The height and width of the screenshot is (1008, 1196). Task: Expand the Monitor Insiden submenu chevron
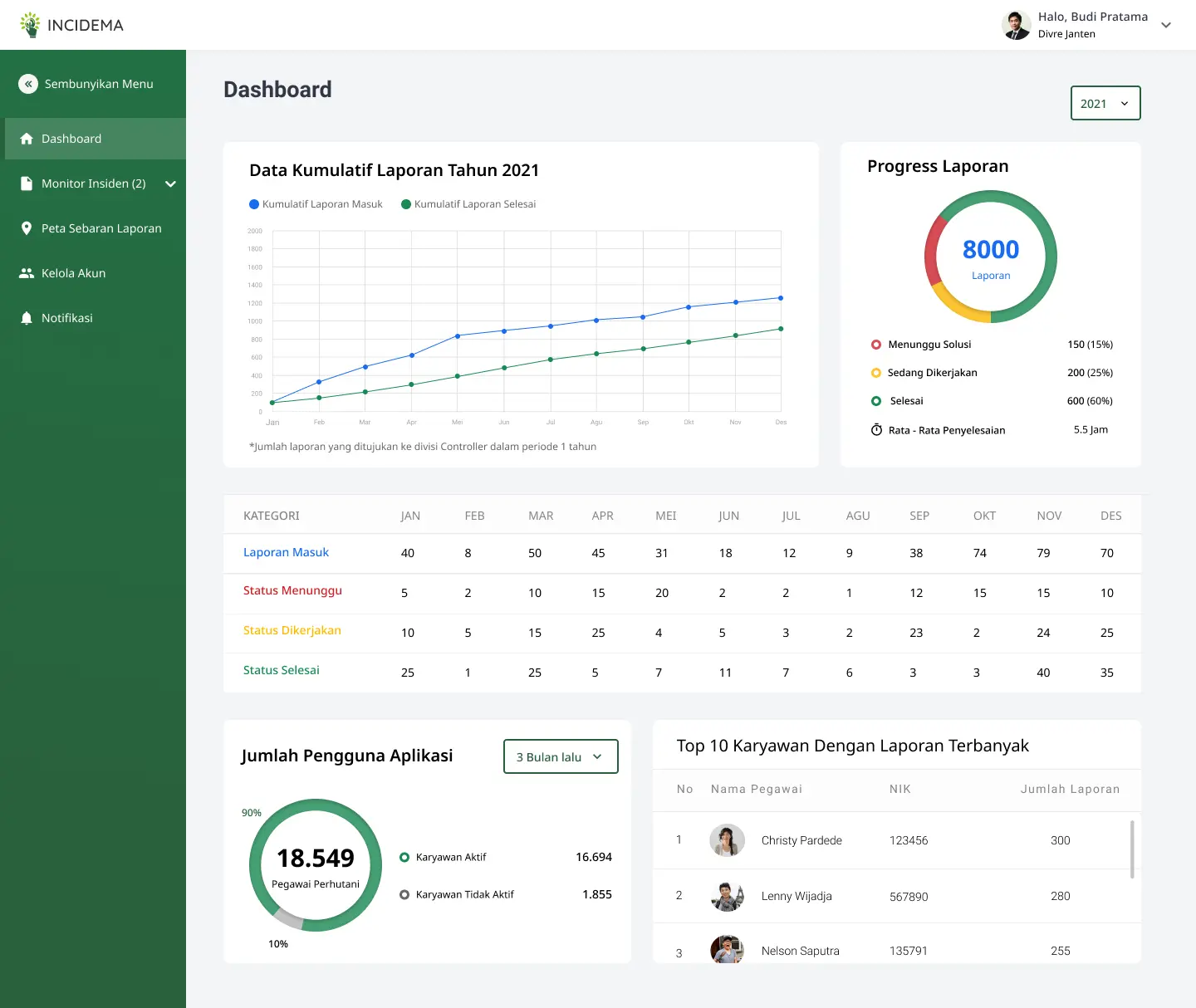tap(170, 183)
